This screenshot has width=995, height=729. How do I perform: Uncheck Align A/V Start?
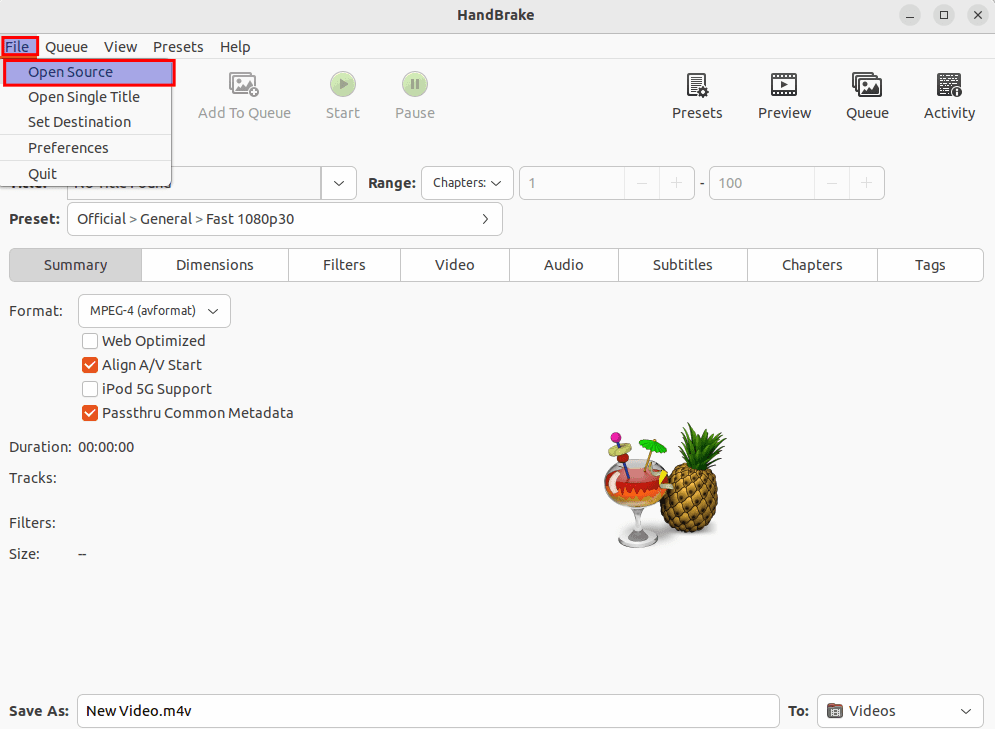[x=90, y=365]
